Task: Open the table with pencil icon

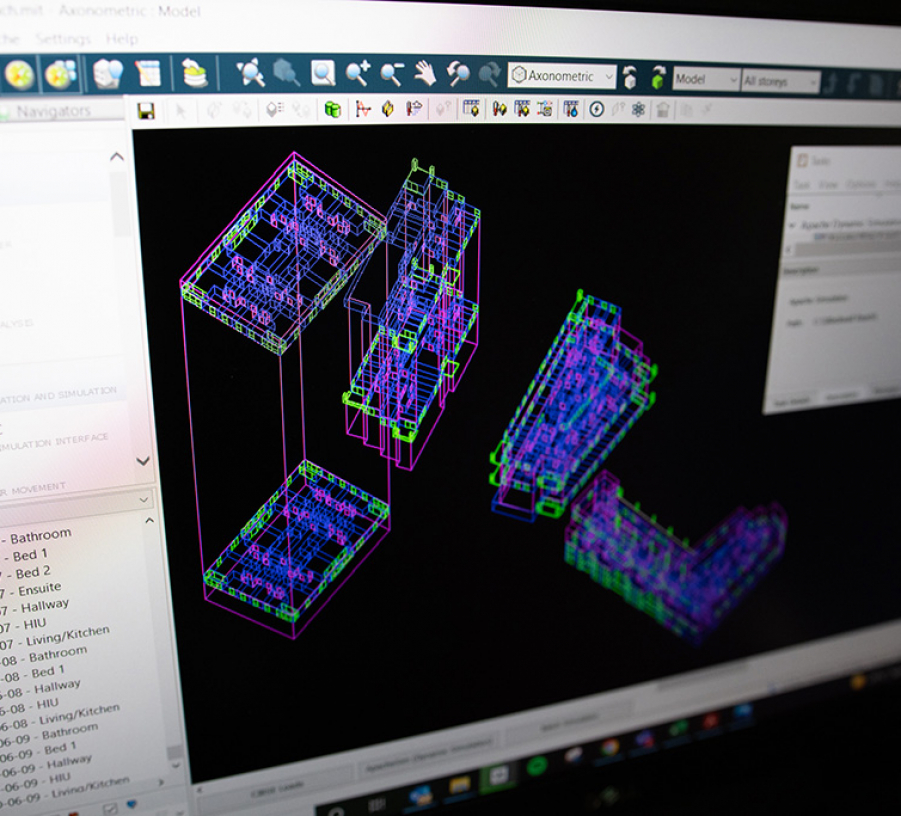Action: coord(149,74)
